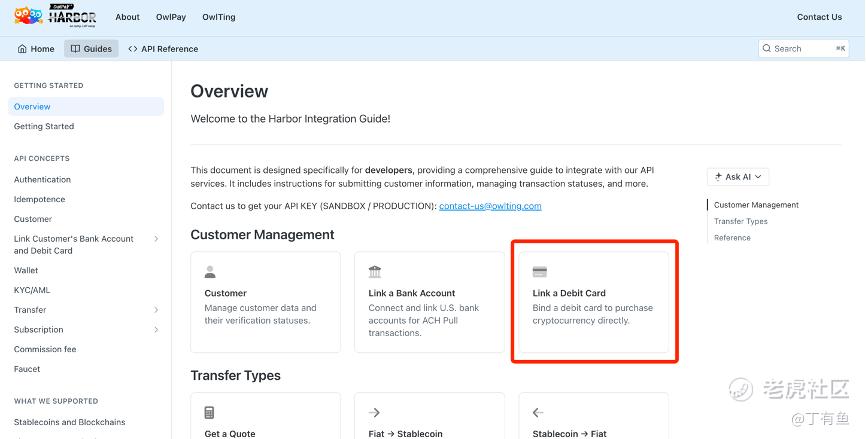Click the Customer Management section heading
The width and height of the screenshot is (866, 439).
pyautogui.click(x=262, y=235)
